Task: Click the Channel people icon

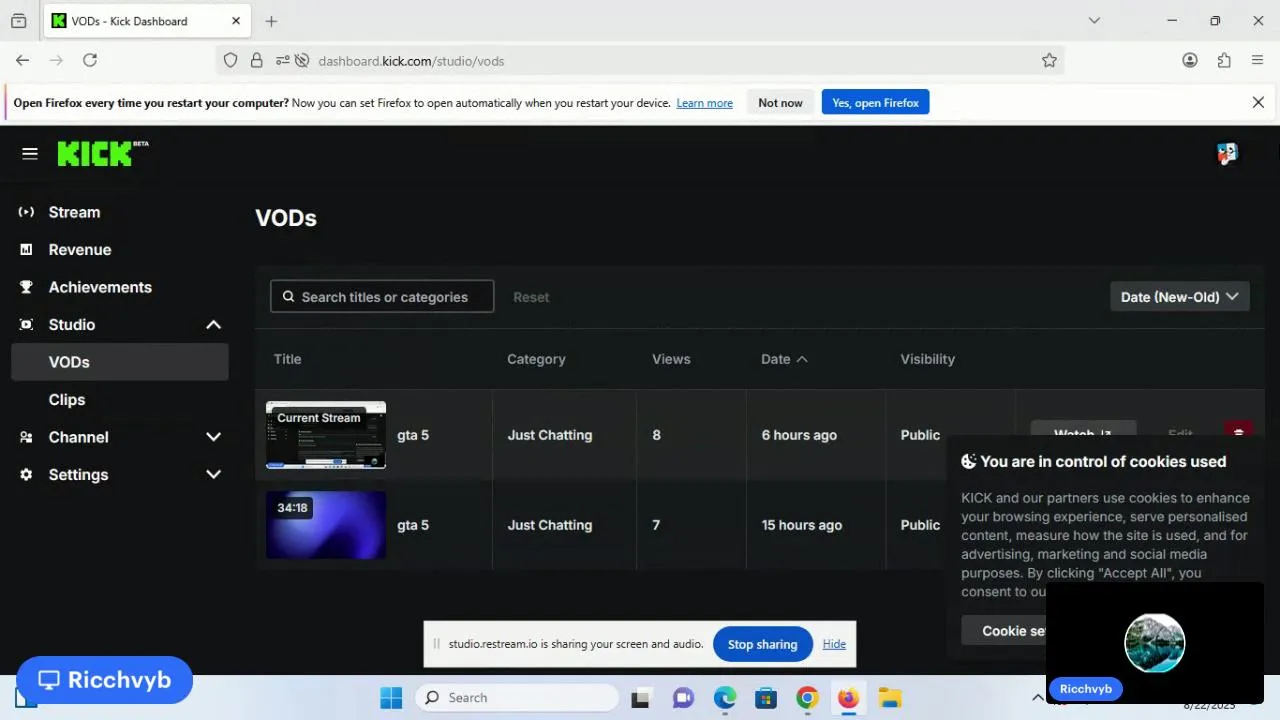Action: (26, 437)
